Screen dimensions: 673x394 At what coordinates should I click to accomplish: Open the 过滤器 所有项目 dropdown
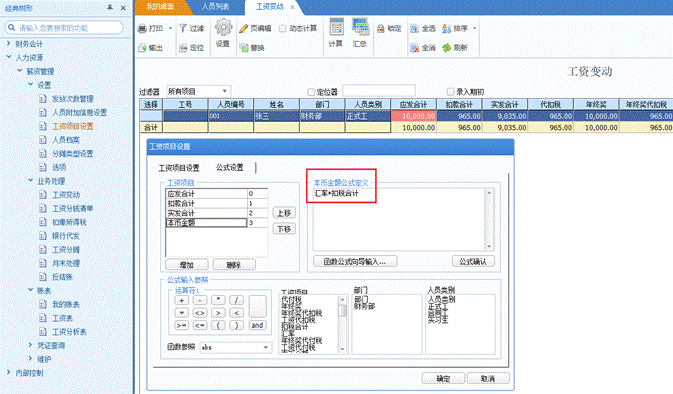[x=224, y=91]
